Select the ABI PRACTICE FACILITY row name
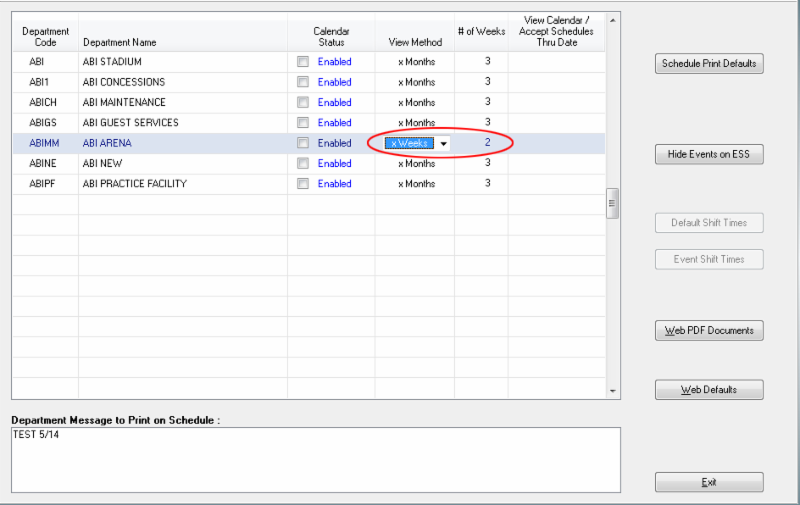The height and width of the screenshot is (505, 800). (x=135, y=184)
